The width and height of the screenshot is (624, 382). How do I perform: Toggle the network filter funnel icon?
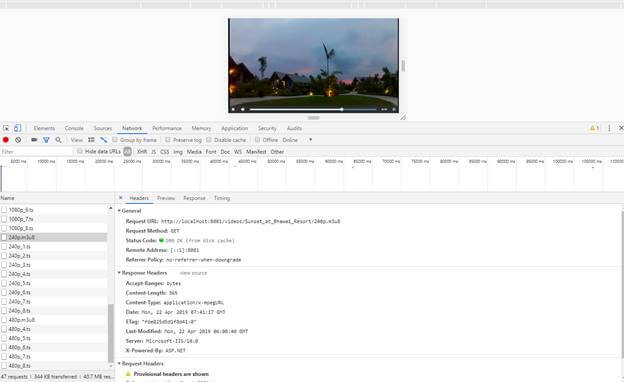coord(46,140)
